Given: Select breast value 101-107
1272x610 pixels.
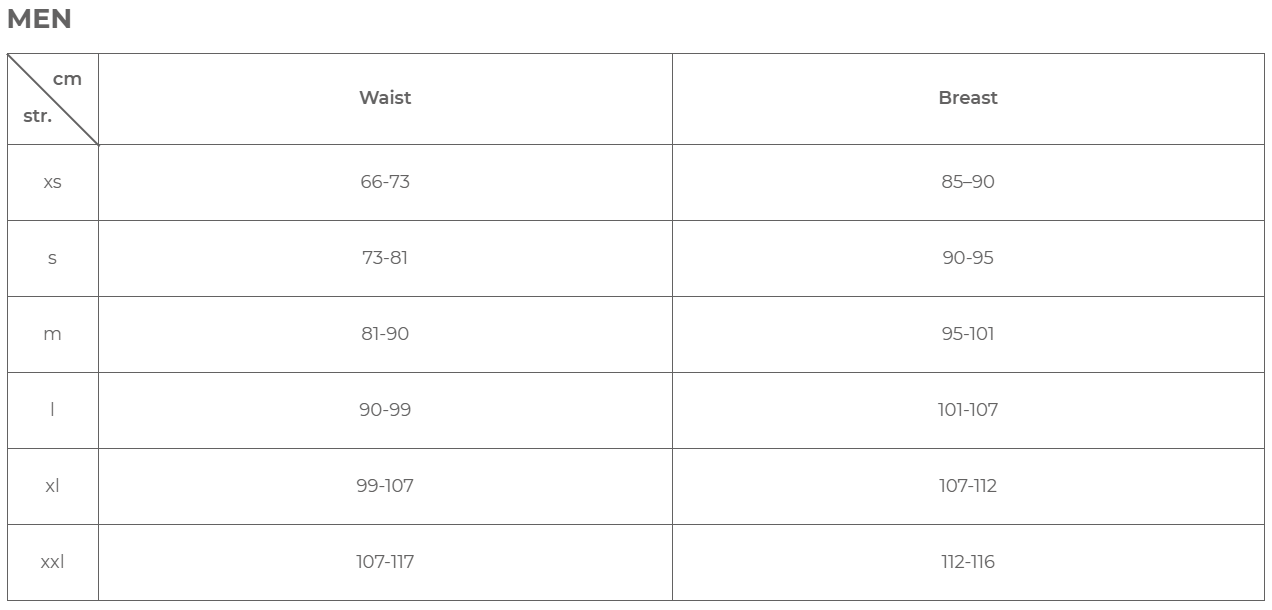Looking at the screenshot, I should 967,410.
